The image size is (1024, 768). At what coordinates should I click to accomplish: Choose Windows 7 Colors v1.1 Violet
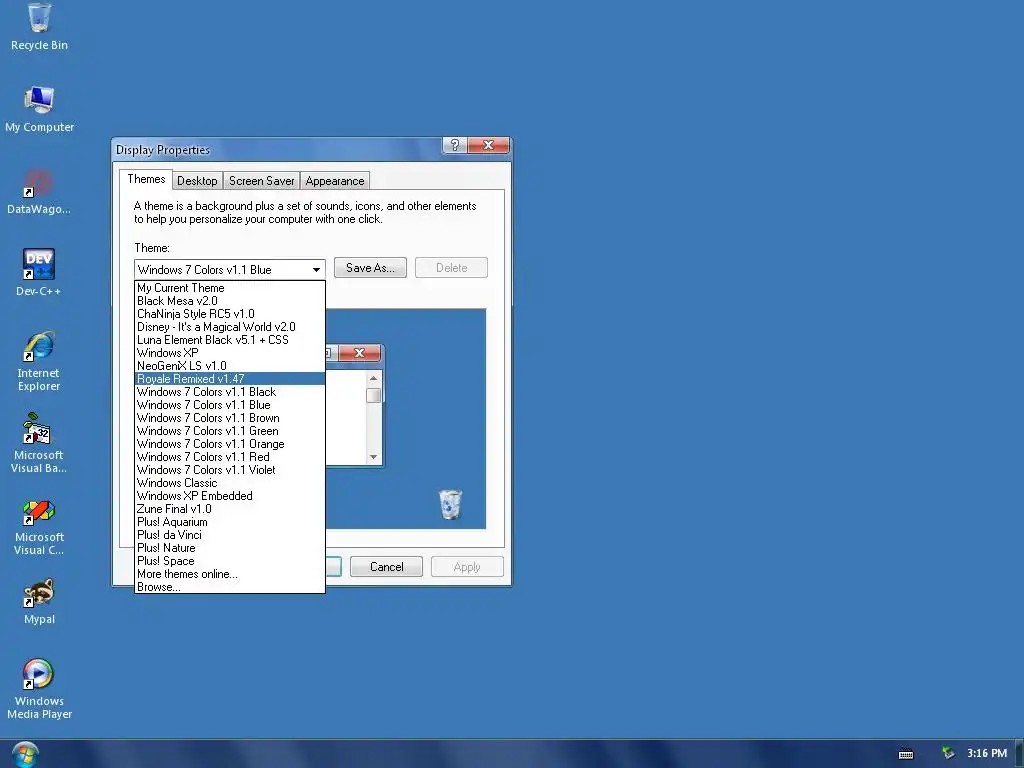pyautogui.click(x=230, y=470)
